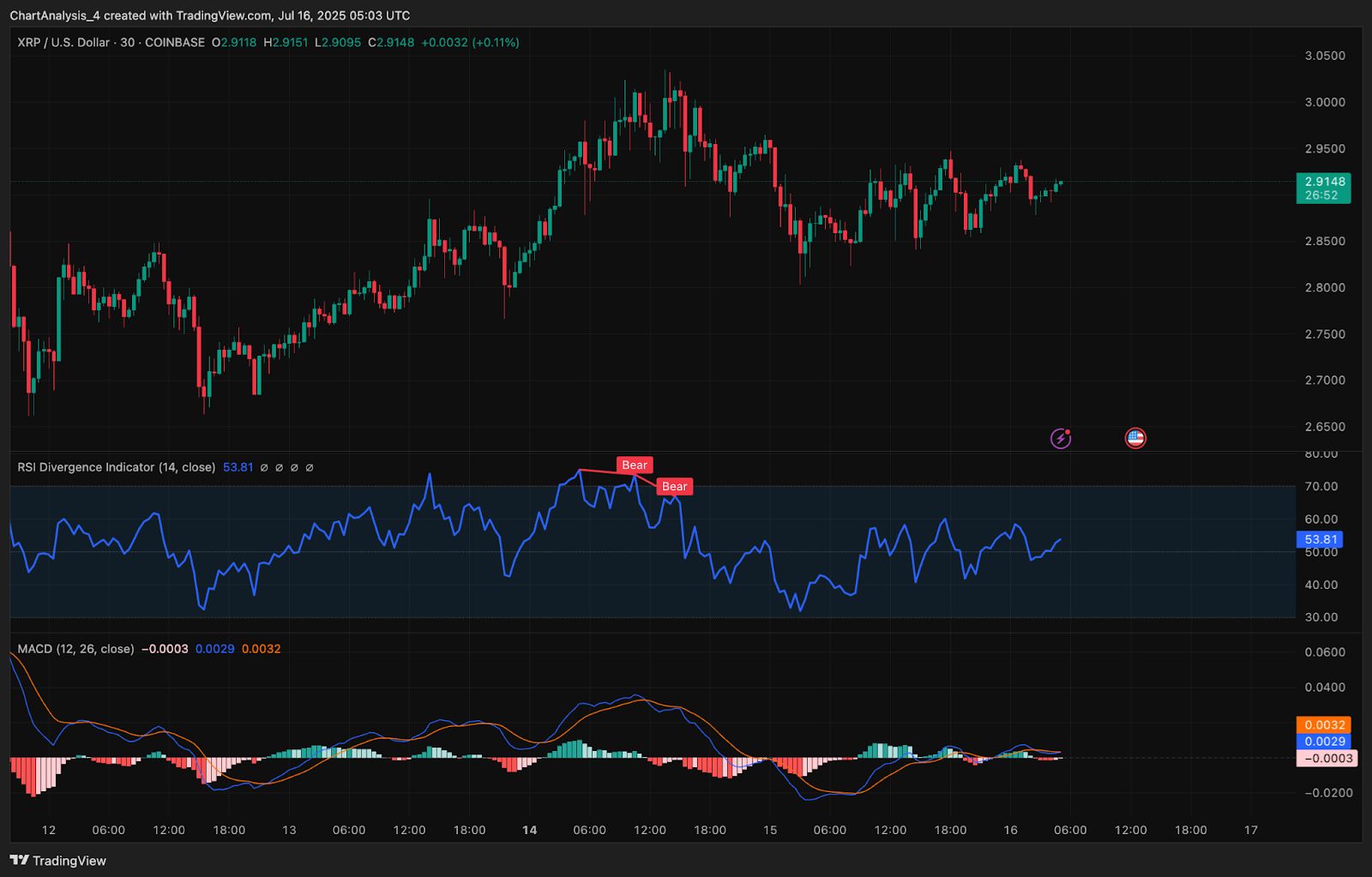The width and height of the screenshot is (1372, 877).
Task: Click the 0.0400 MACD axis label
Action: [1325, 688]
